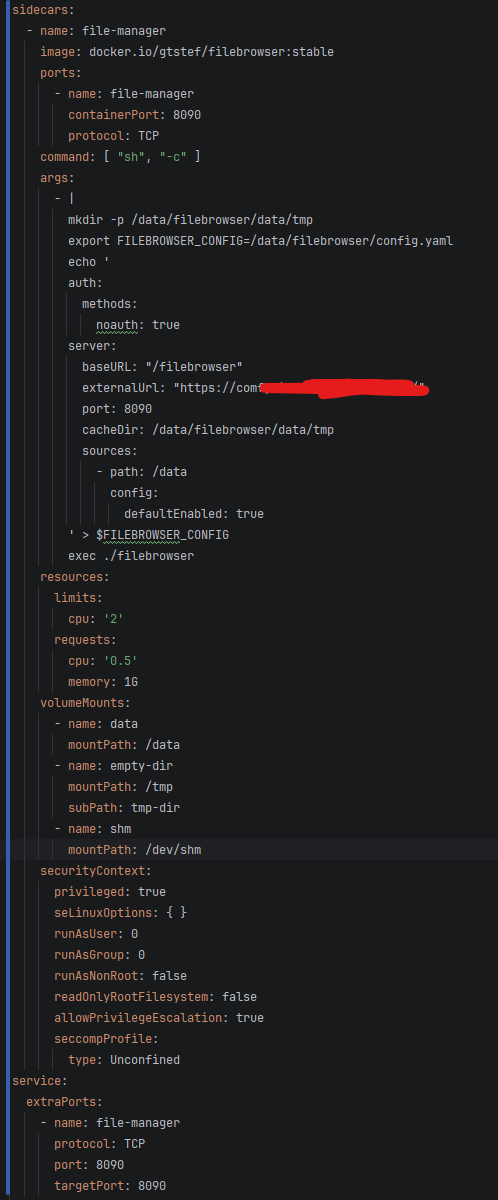Image resolution: width=498 pixels, height=1200 pixels.
Task: Click the 'allowPrivilegeEscalation: true' line
Action: (x=159, y=1018)
